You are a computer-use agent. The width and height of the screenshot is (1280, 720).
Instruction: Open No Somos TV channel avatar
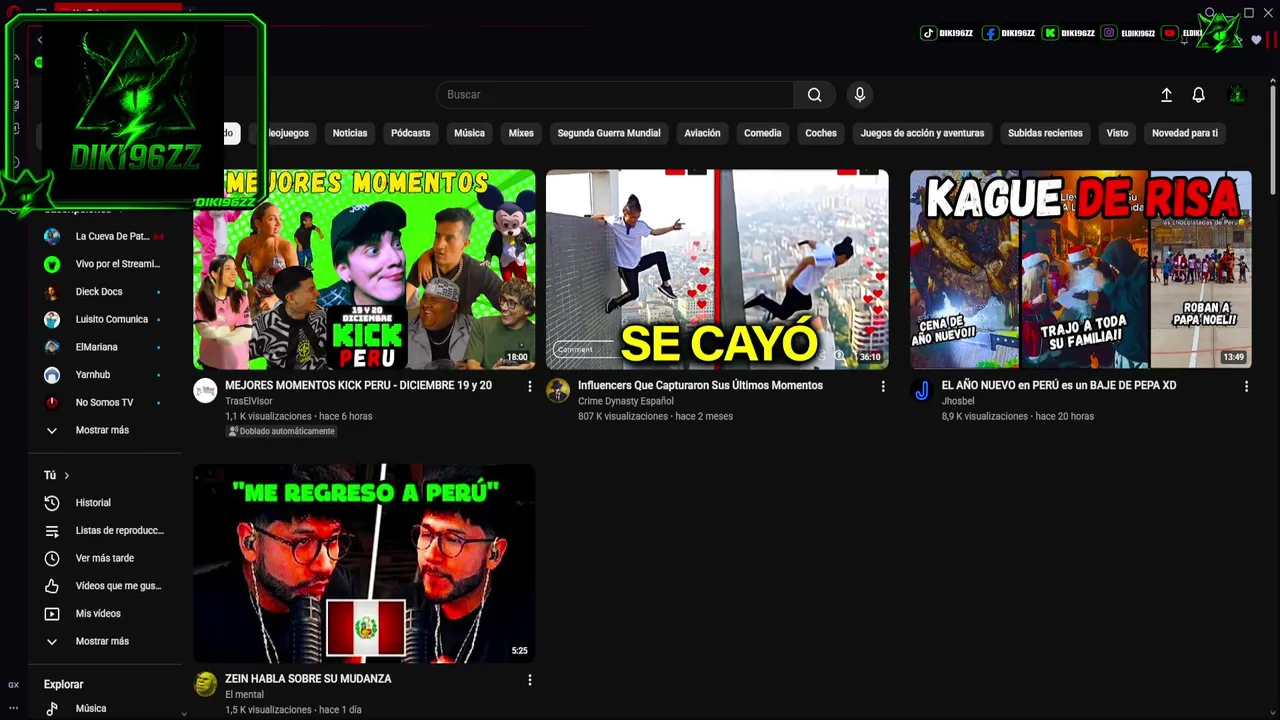52,403
